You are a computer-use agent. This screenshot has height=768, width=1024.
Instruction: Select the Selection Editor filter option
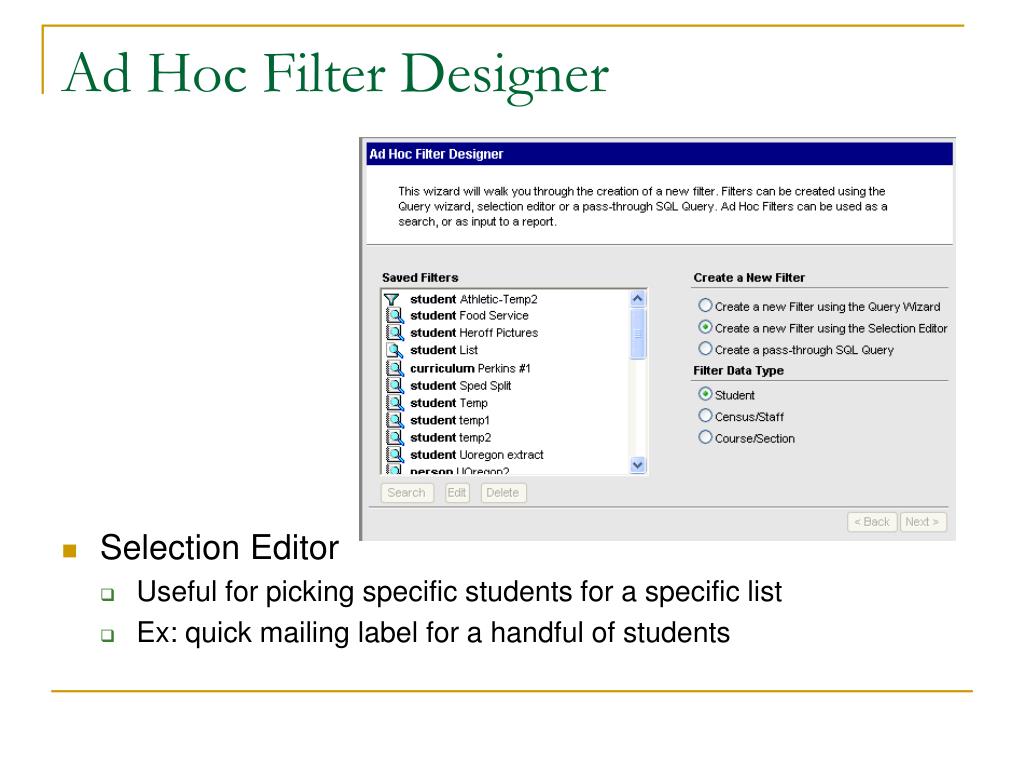[705, 327]
